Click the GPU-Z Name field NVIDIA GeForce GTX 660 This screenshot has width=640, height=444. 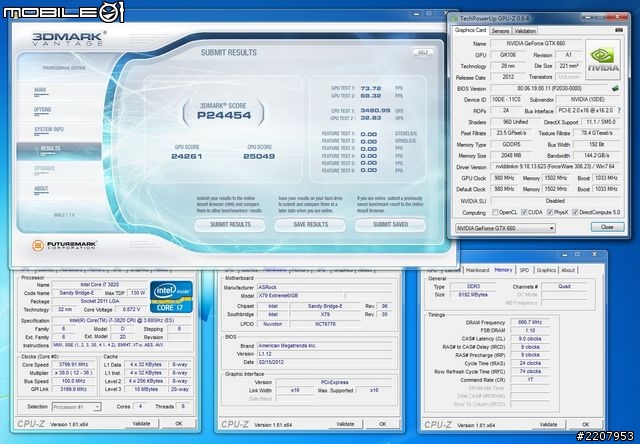536,43
